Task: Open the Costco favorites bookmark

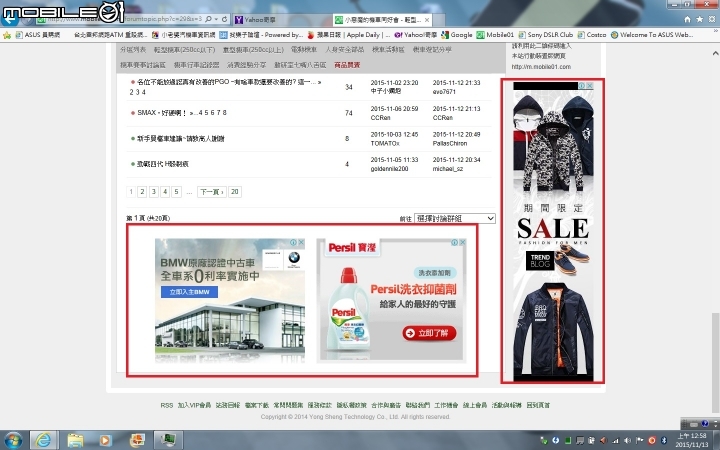Action: (x=592, y=35)
